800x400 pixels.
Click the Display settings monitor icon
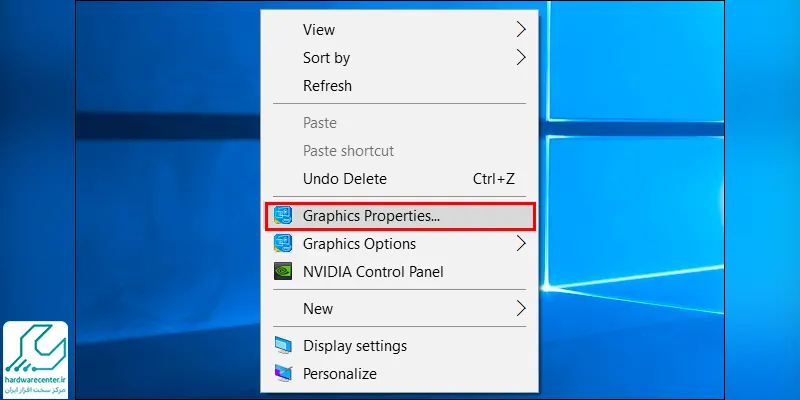[283, 345]
